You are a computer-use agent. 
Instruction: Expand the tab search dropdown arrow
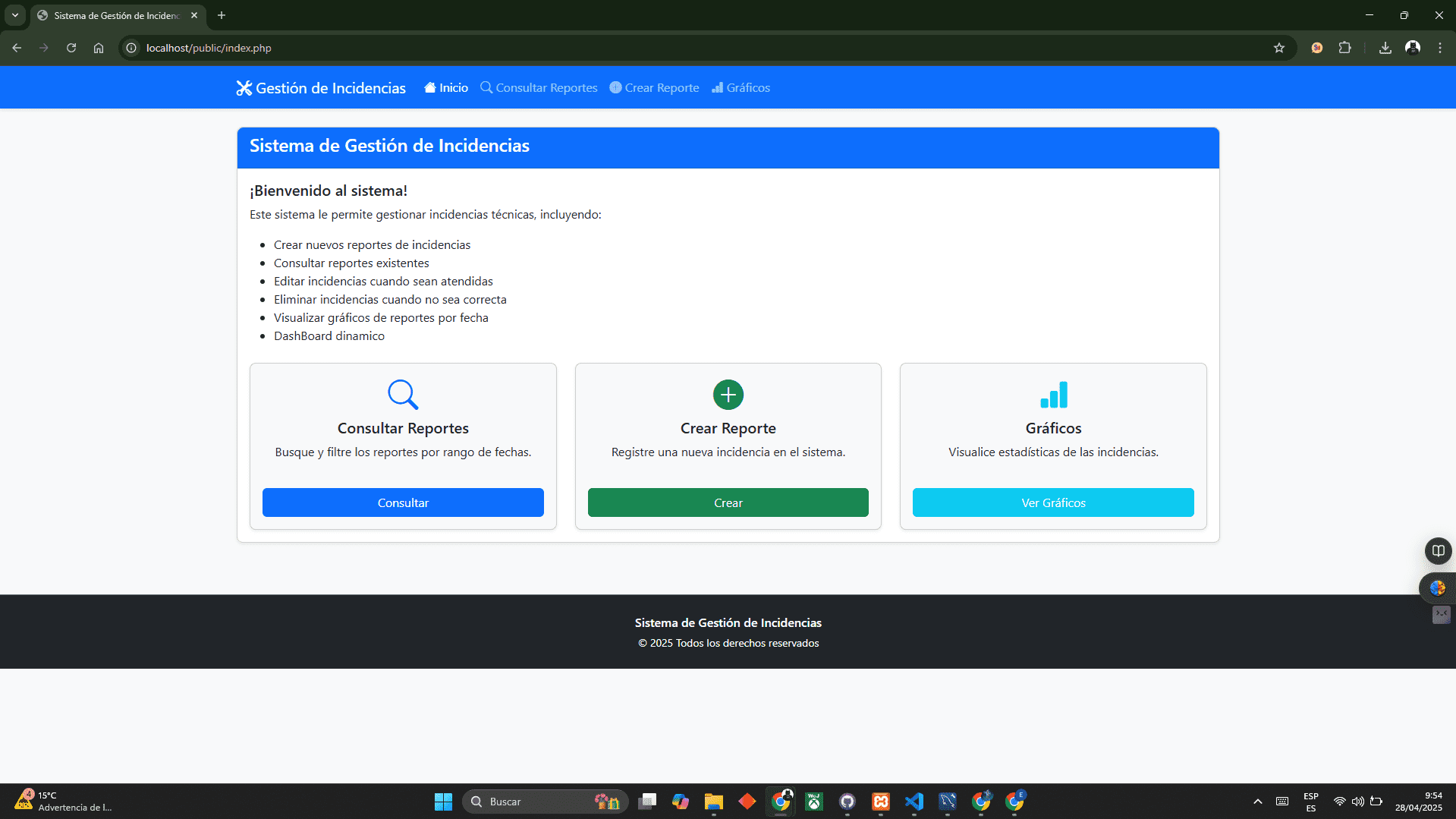[x=14, y=15]
